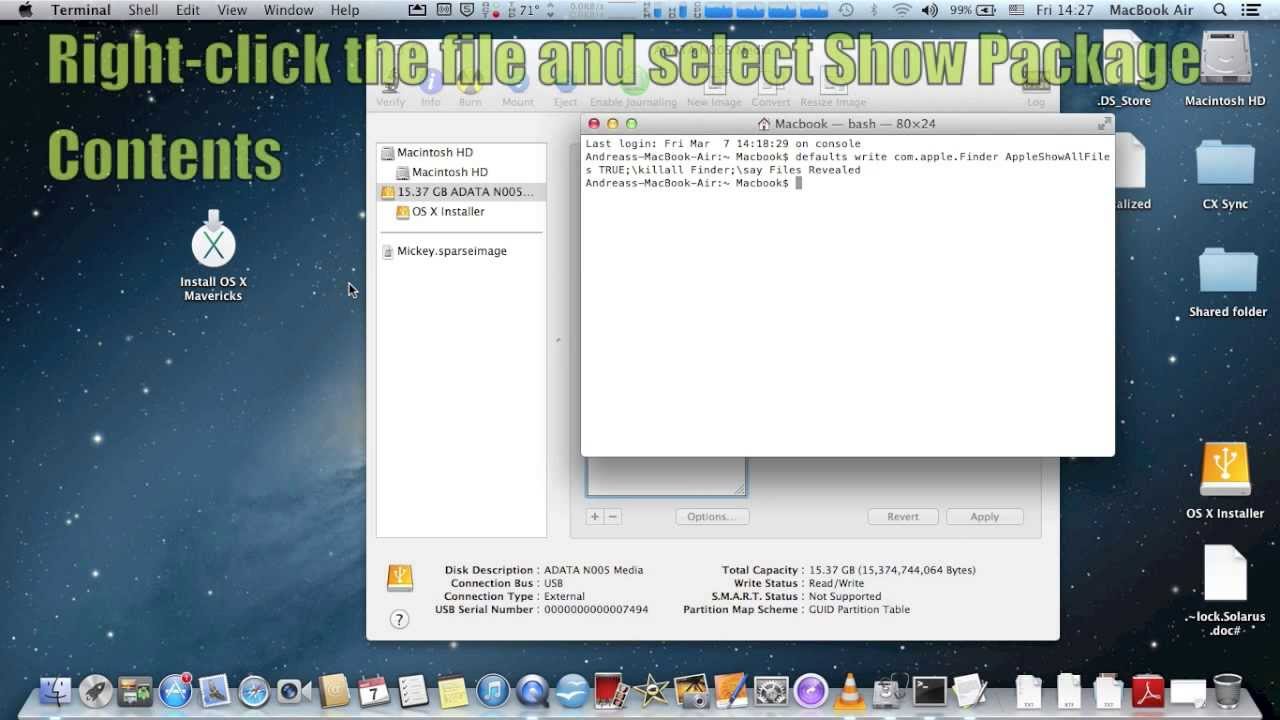Add a partition with the plus button
This screenshot has width=1280, height=720.
tap(595, 517)
